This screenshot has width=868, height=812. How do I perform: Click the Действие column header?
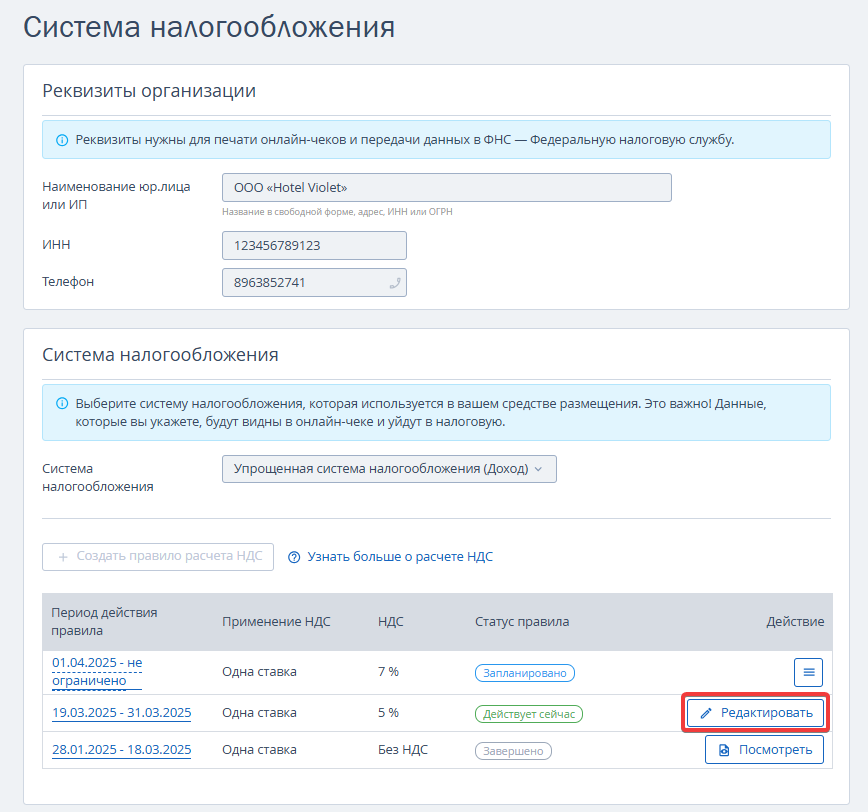795,622
